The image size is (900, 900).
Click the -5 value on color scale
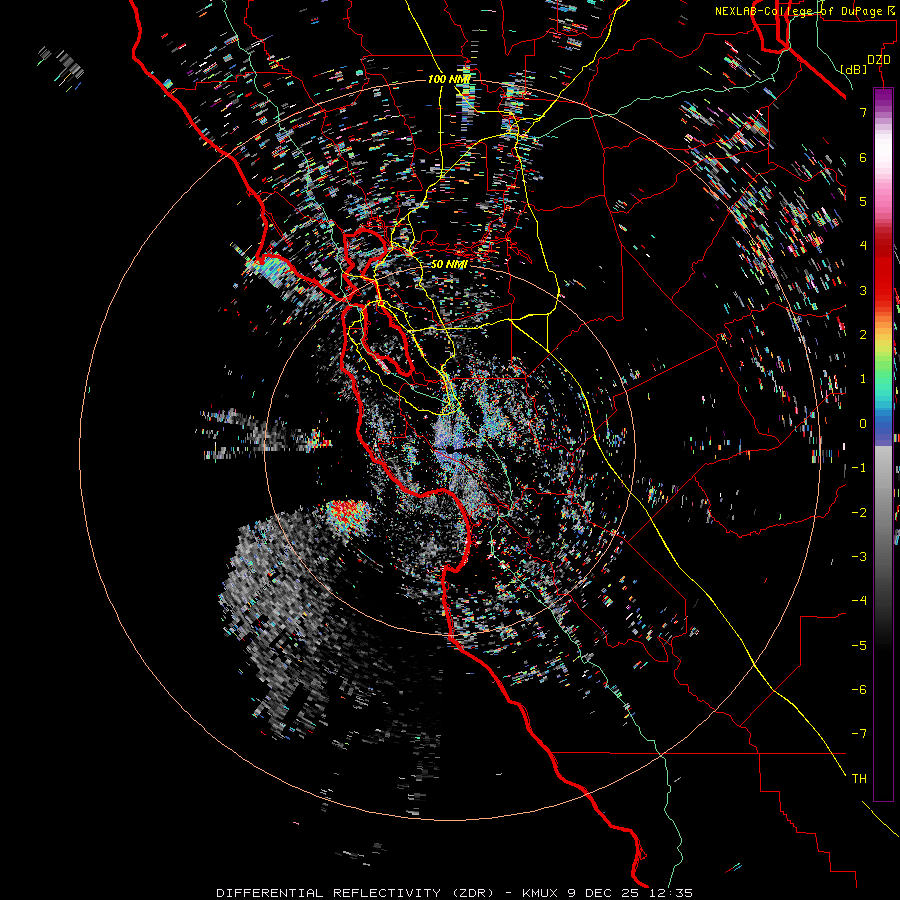(x=859, y=645)
